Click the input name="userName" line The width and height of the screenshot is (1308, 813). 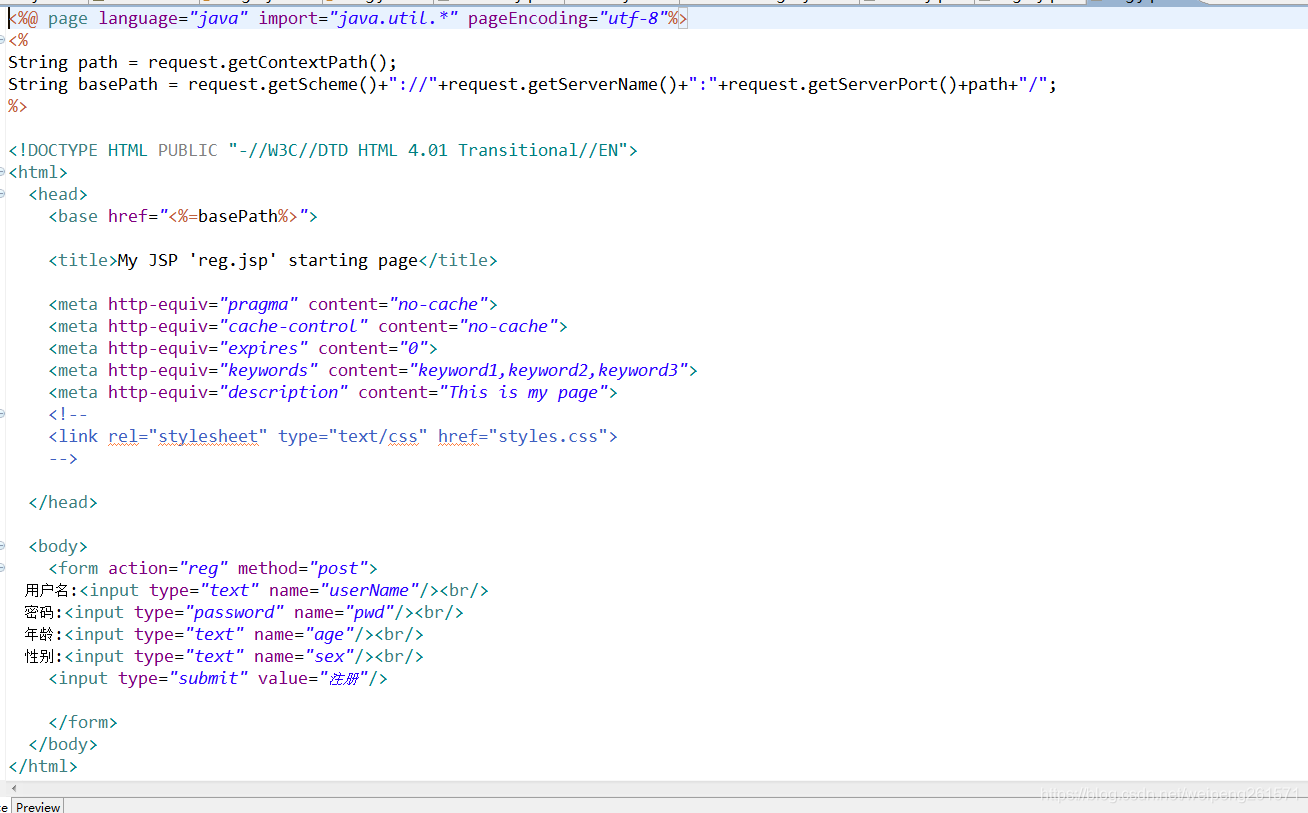(257, 590)
